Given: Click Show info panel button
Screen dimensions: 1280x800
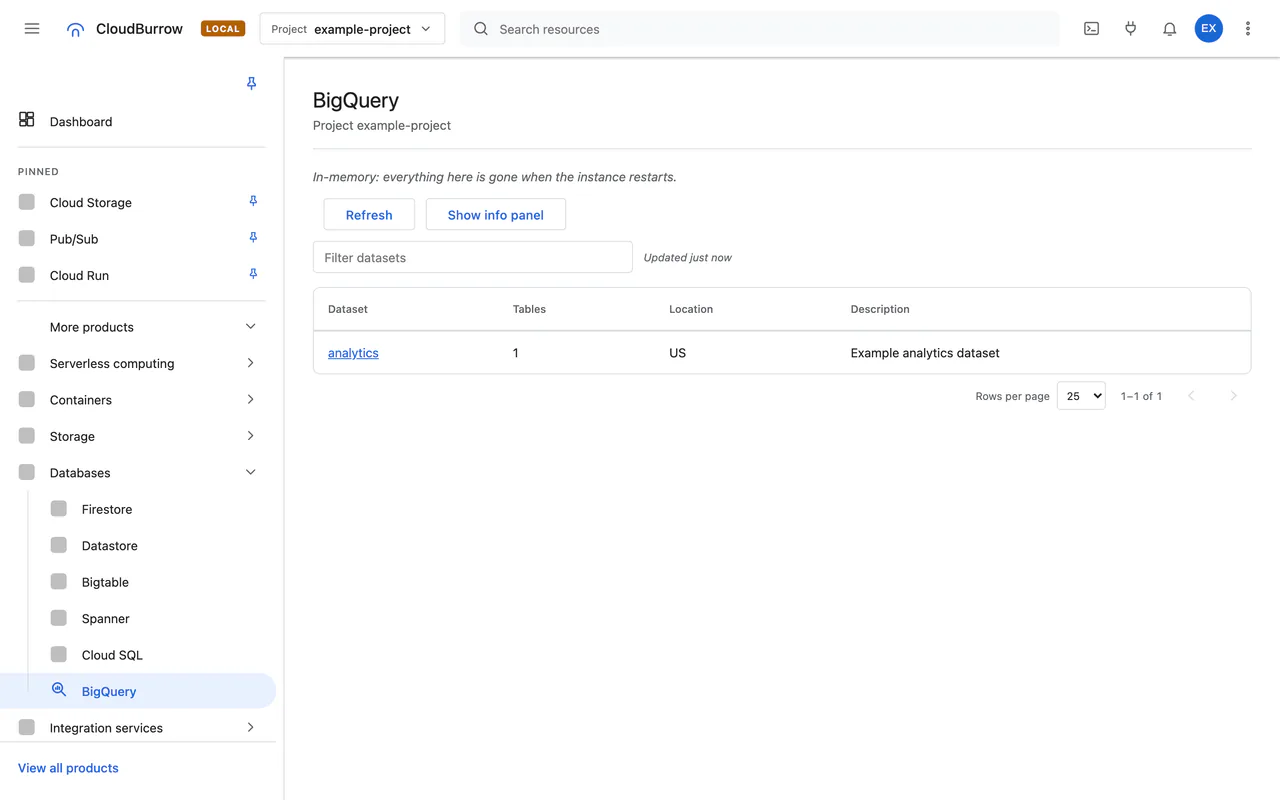Looking at the screenshot, I should pos(496,215).
